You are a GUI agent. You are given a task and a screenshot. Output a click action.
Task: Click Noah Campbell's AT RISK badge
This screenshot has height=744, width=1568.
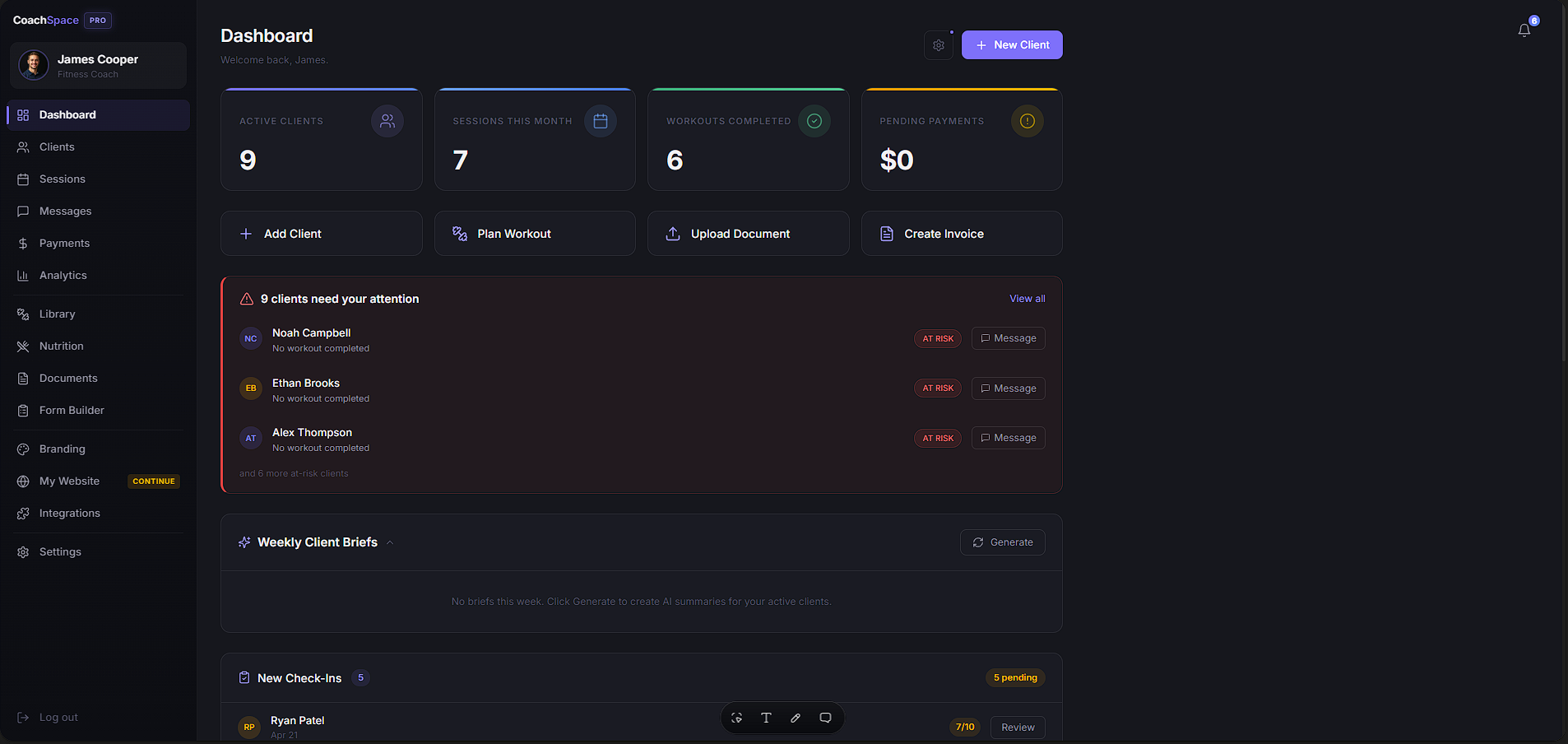[x=938, y=339]
